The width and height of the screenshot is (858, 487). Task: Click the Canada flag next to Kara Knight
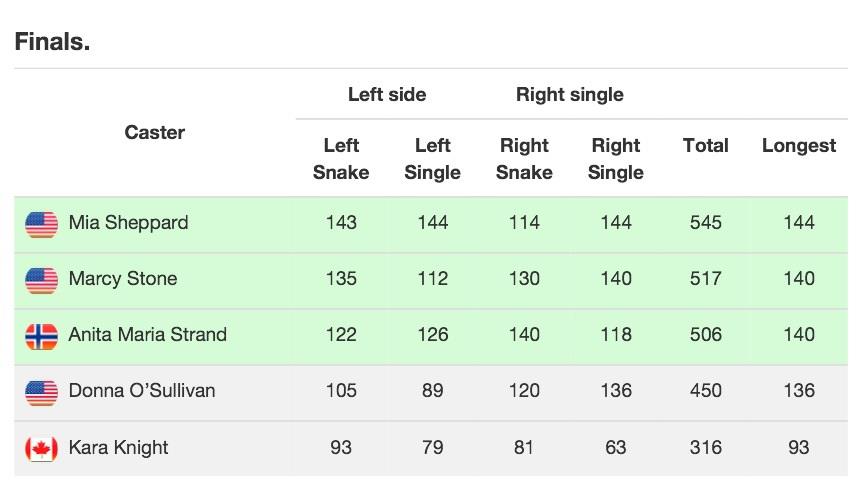pos(42,449)
